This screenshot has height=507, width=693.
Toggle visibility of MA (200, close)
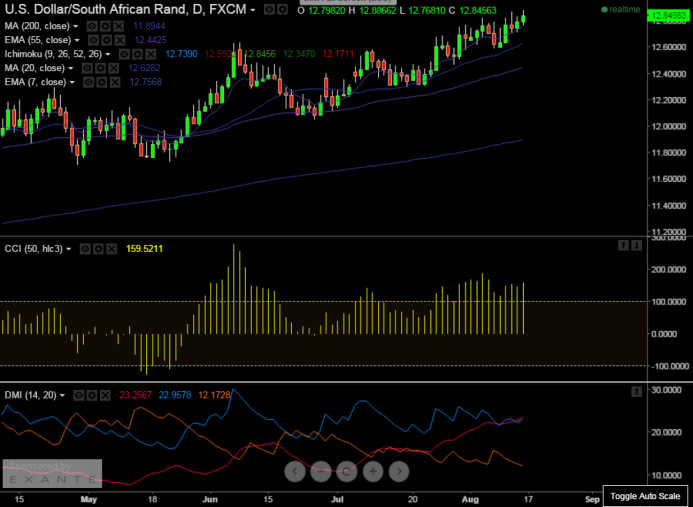pyautogui.click(x=92, y=26)
